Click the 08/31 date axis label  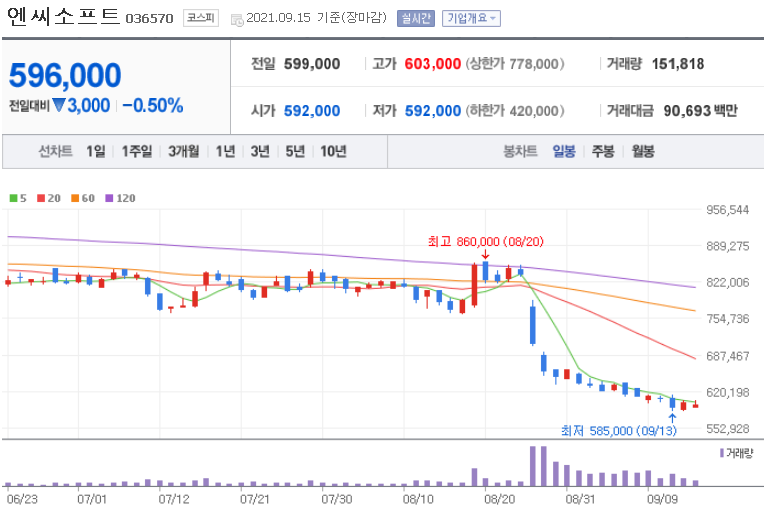(581, 499)
